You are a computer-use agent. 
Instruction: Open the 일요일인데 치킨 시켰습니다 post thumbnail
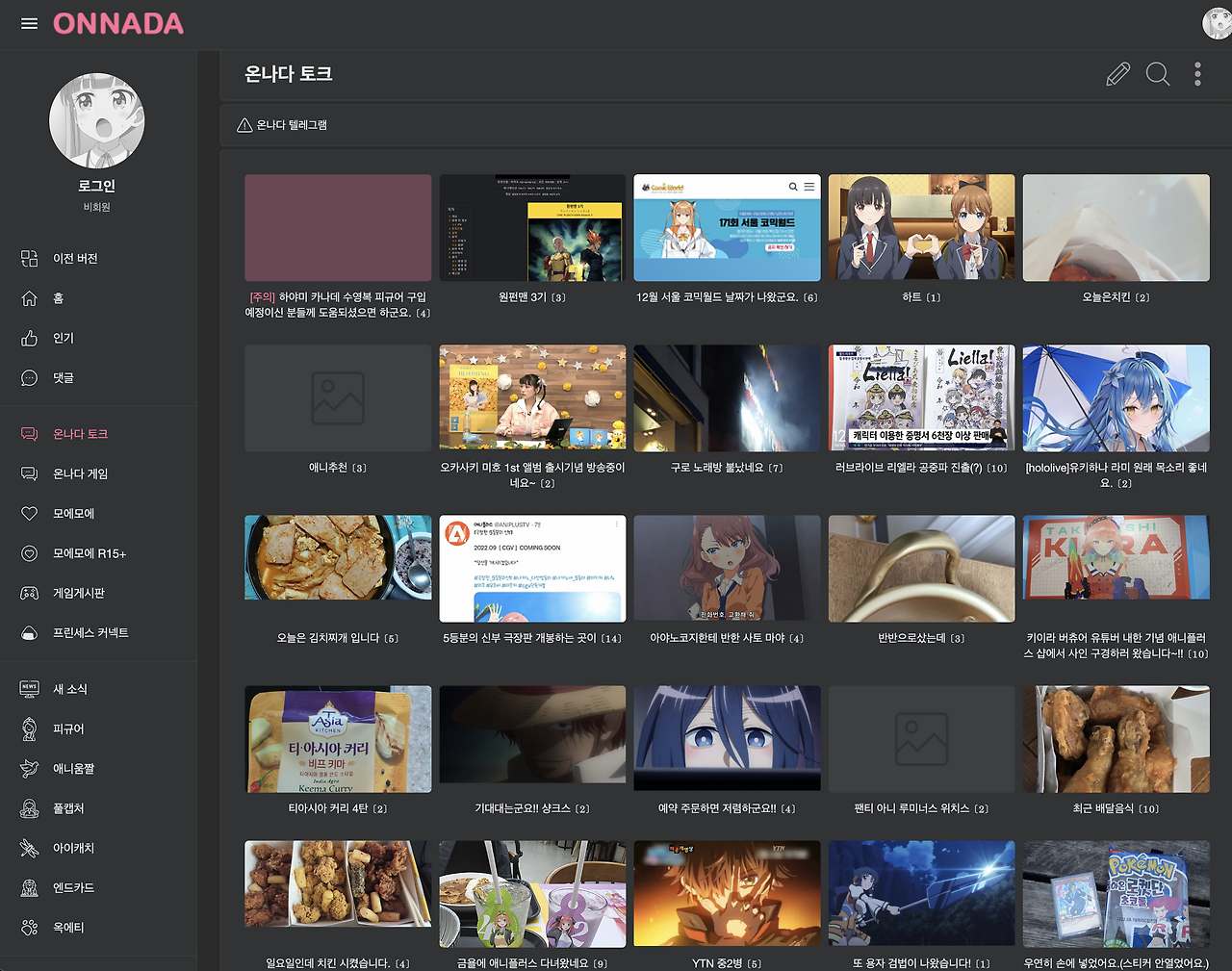tap(338, 883)
